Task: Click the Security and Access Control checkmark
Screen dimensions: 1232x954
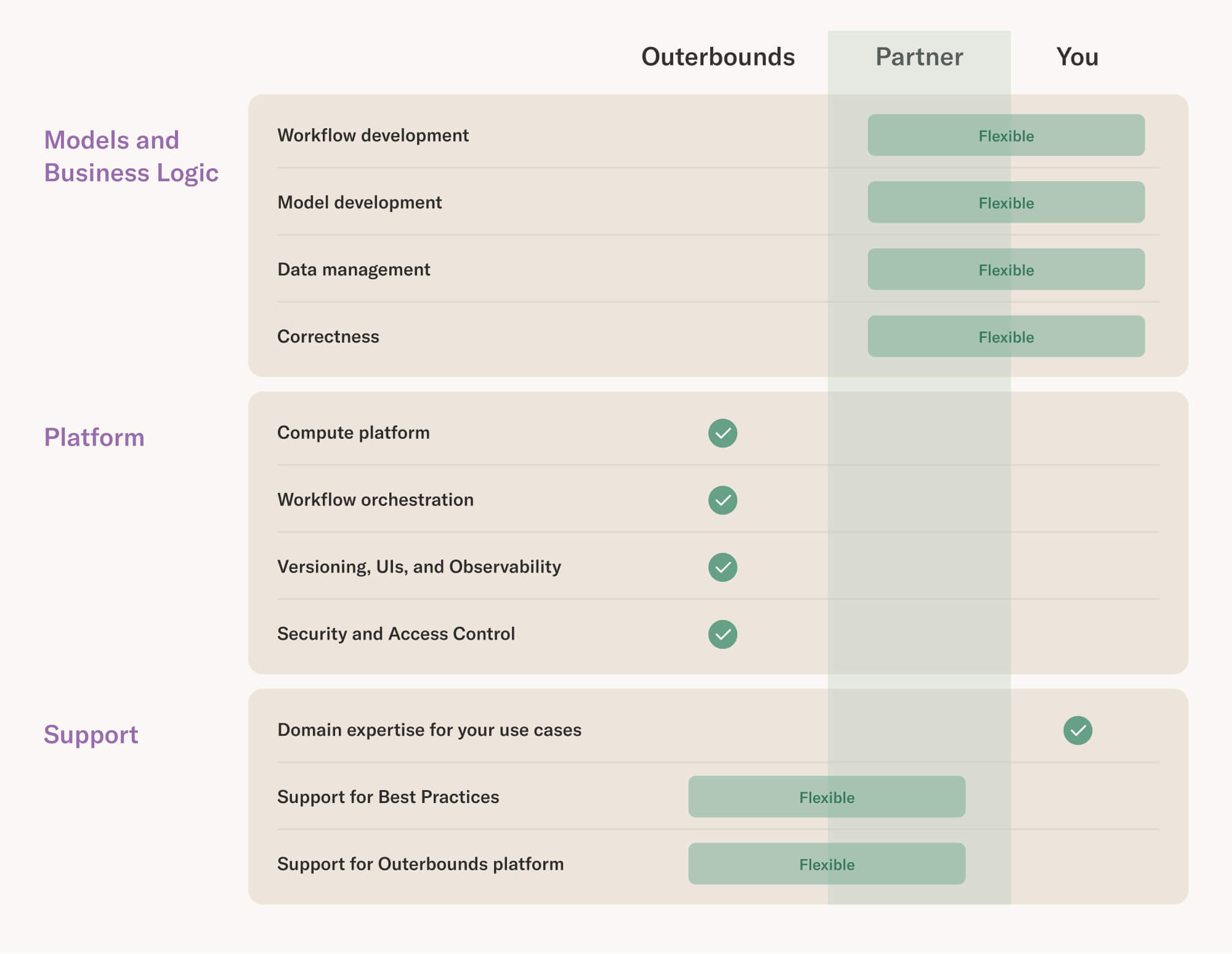Action: point(723,634)
